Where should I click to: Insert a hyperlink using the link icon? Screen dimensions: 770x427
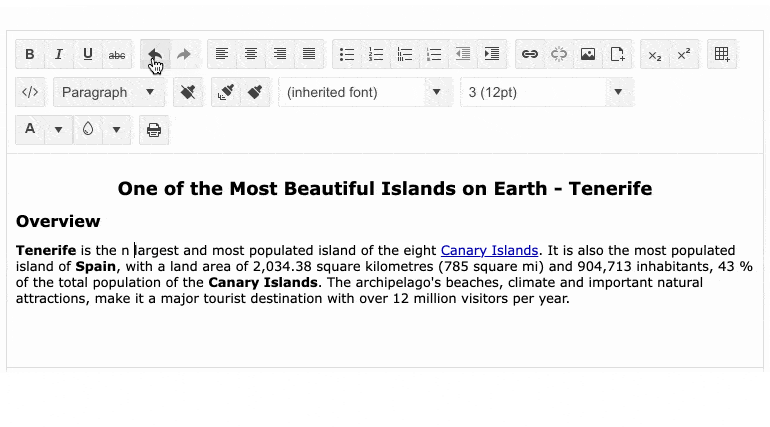530,54
